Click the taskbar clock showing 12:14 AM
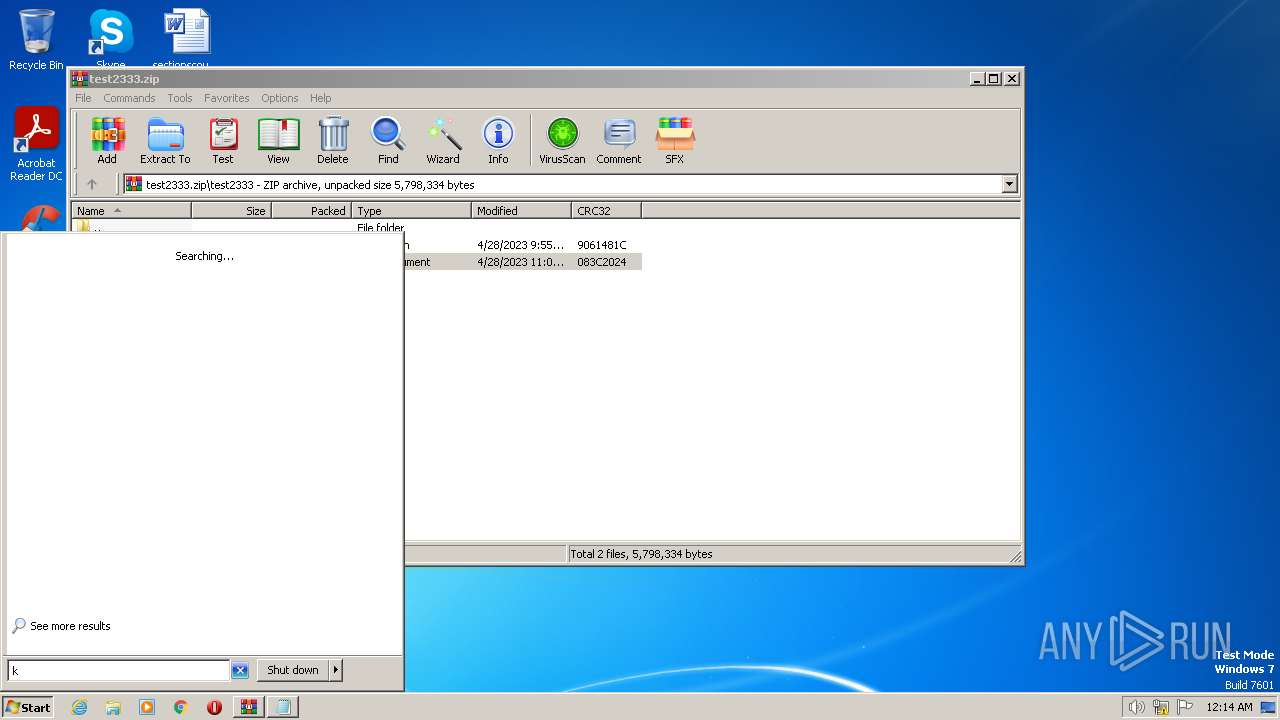 [1229, 707]
